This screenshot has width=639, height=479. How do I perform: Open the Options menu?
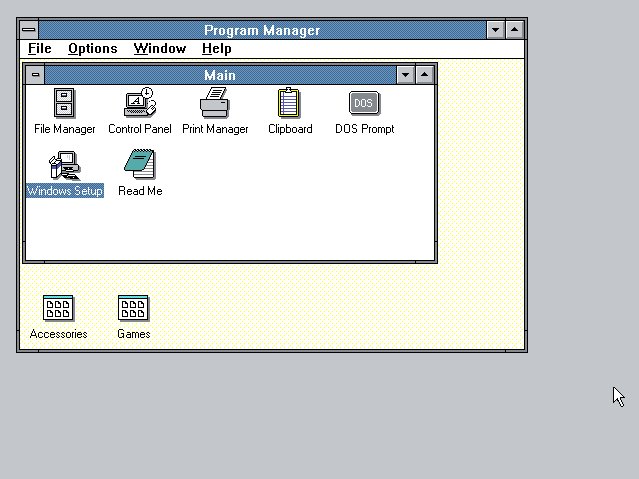tap(93, 49)
